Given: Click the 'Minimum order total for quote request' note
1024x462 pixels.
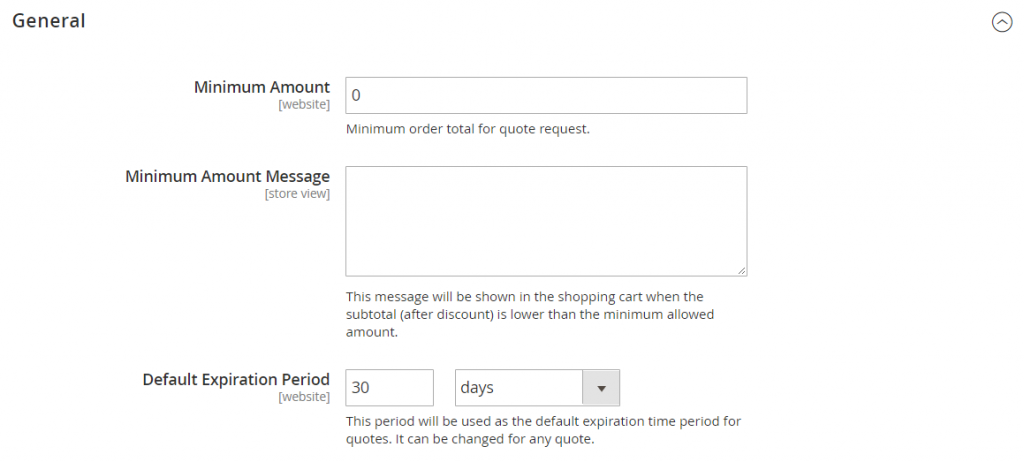Looking at the screenshot, I should pyautogui.click(x=468, y=129).
